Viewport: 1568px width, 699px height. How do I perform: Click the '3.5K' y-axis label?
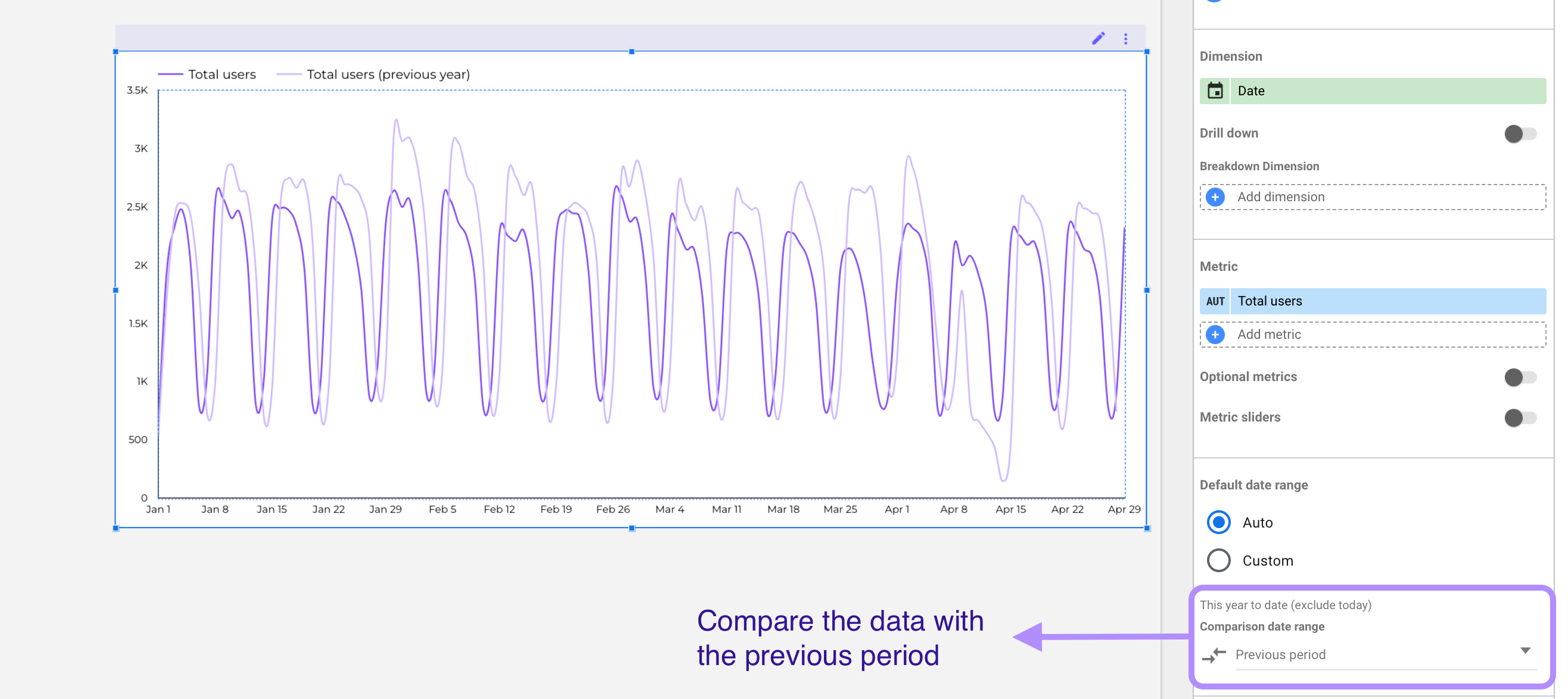pyautogui.click(x=137, y=90)
